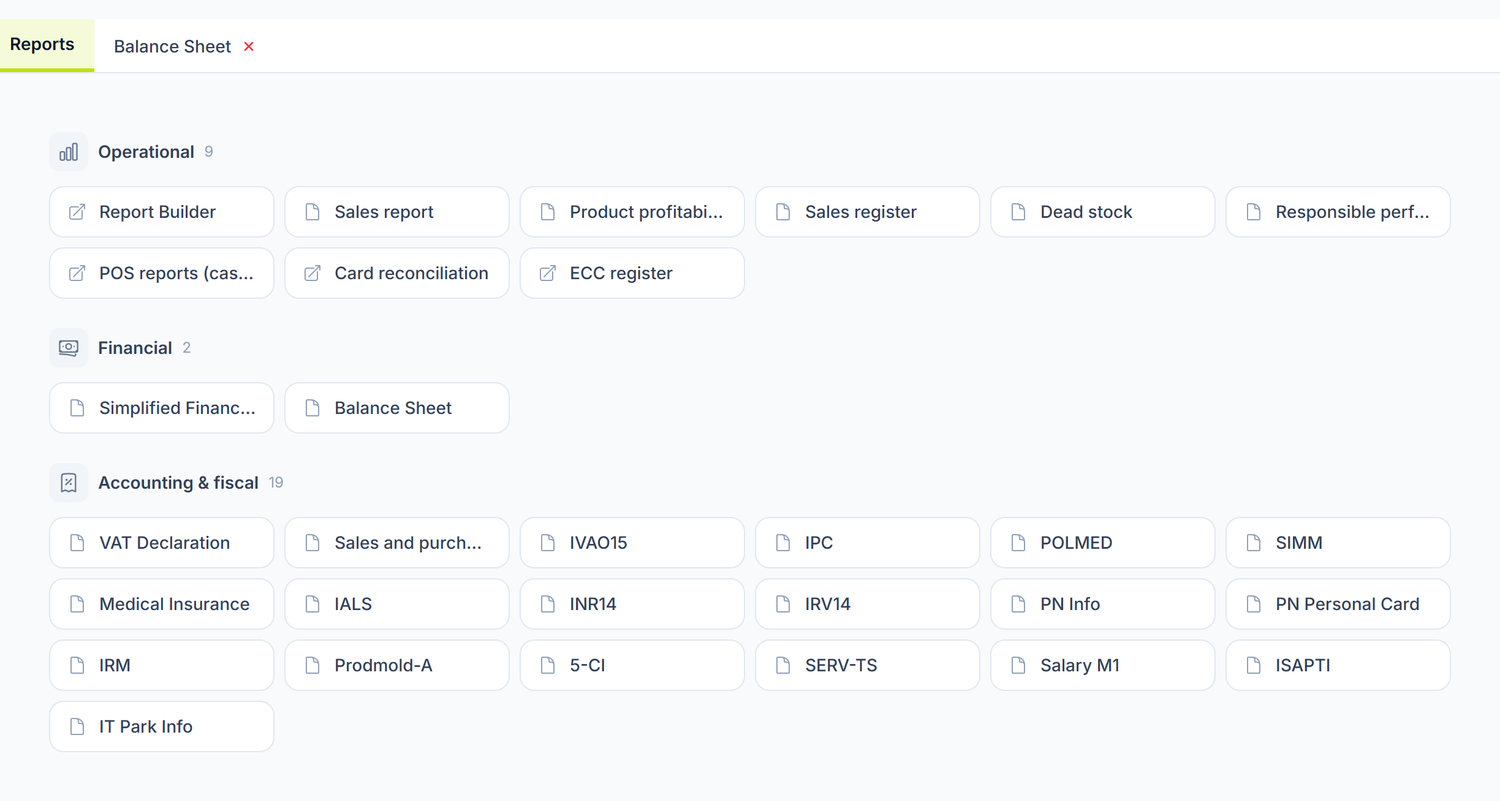This screenshot has height=801, width=1500.
Task: Click the external link icon on Report Builder
Action: coord(77,212)
